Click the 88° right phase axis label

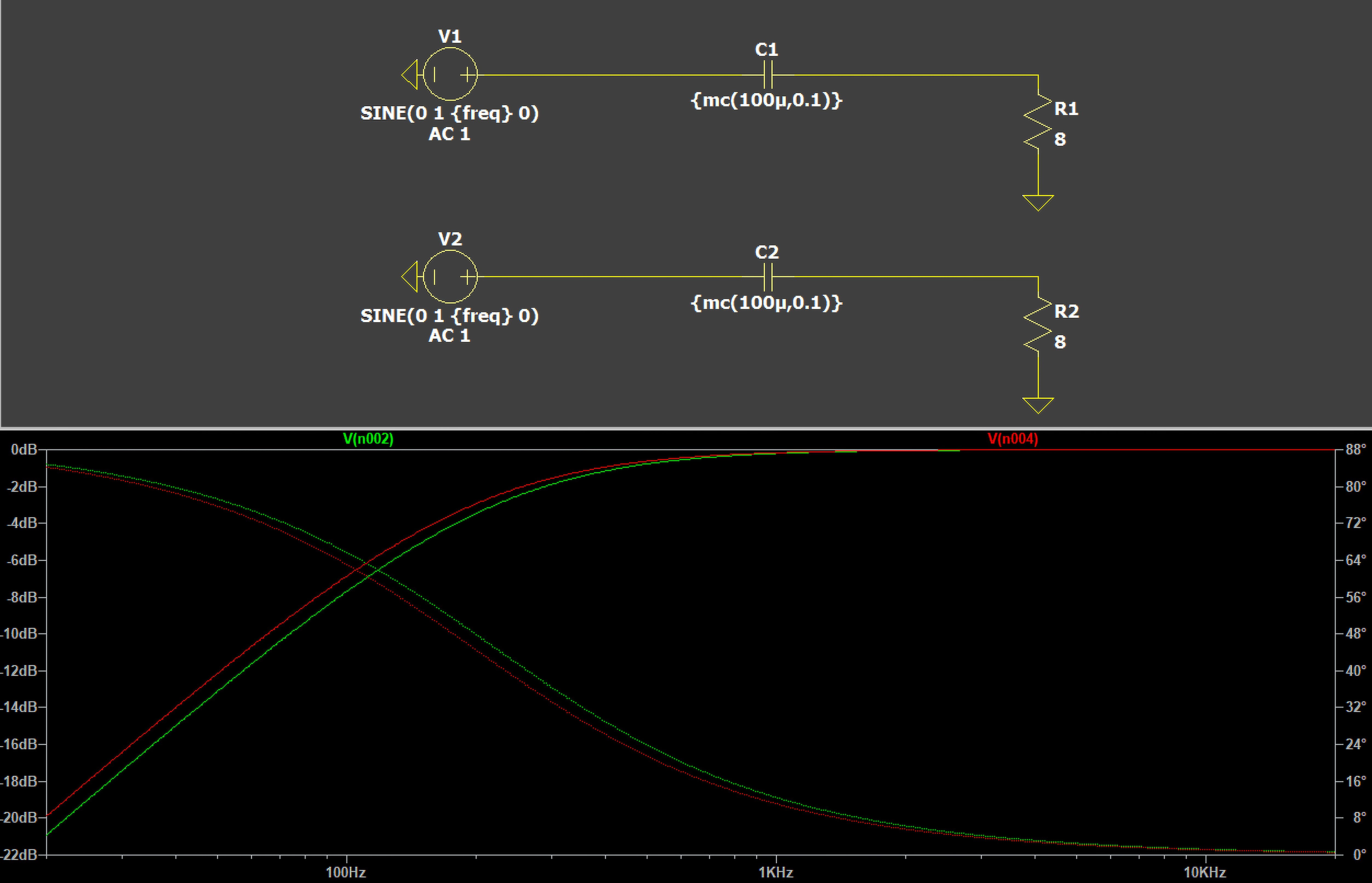(x=1356, y=449)
